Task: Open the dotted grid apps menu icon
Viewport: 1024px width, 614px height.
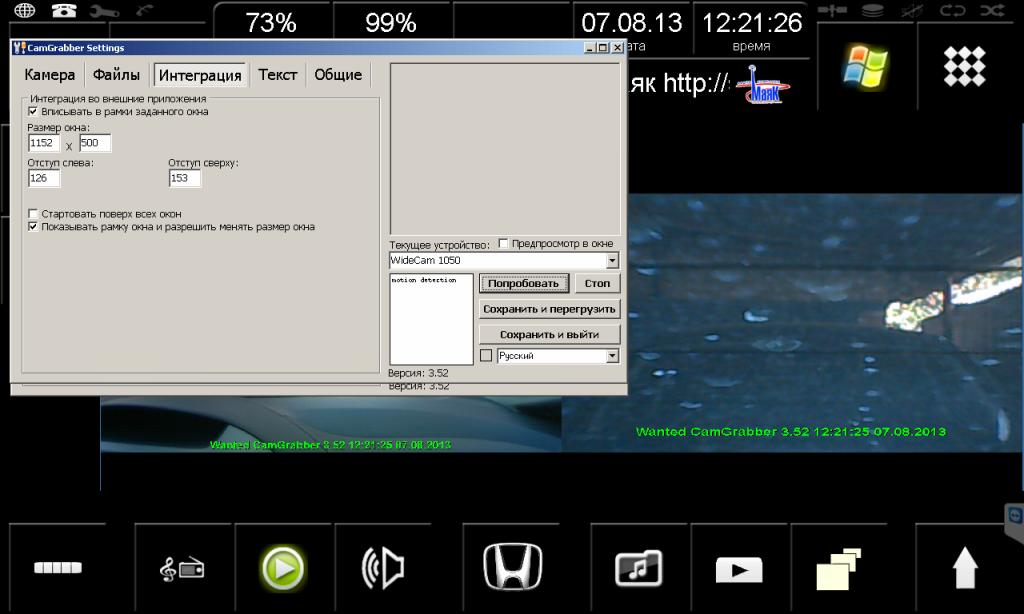Action: pyautogui.click(x=965, y=66)
